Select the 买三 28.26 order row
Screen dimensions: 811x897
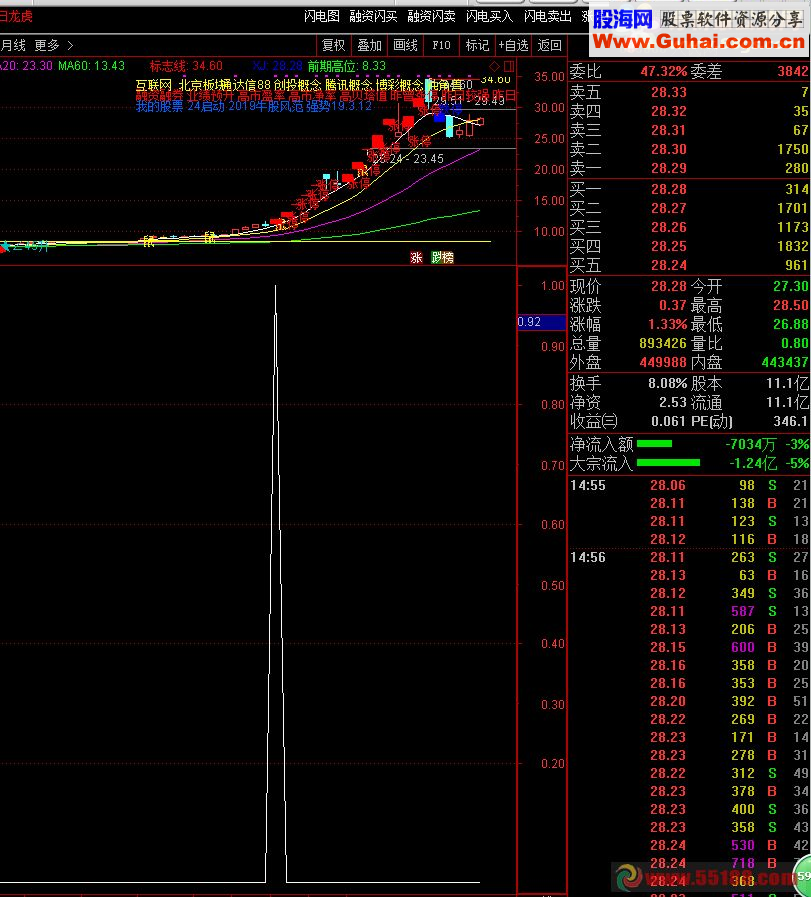[x=689, y=228]
